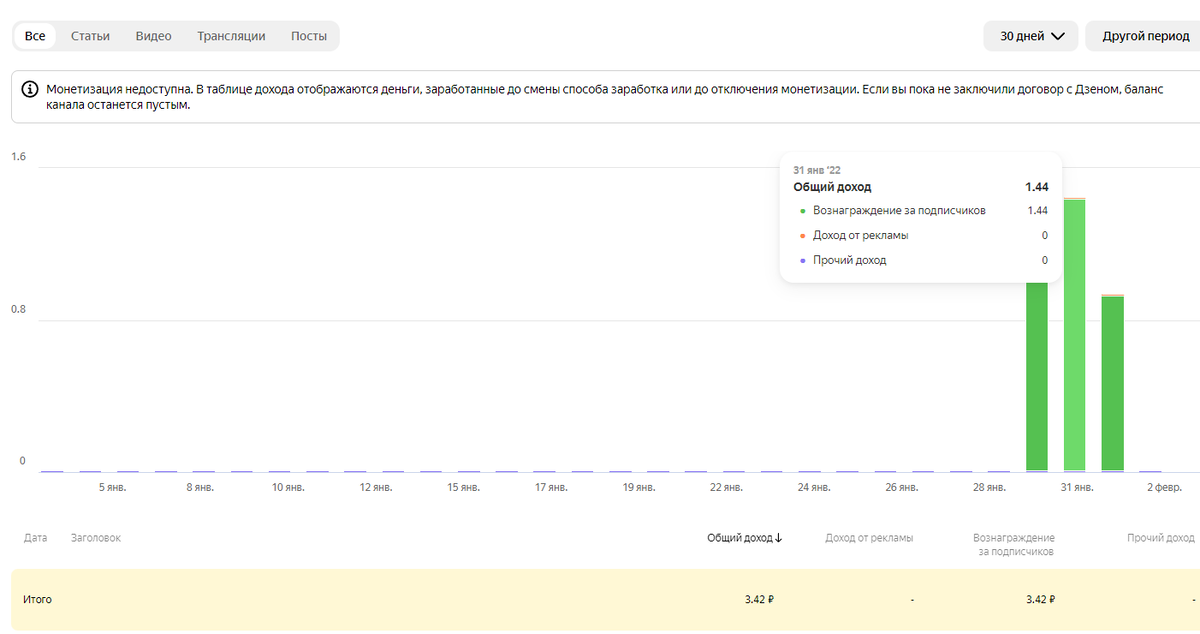The image size is (1200, 634).
Task: Click the "17 янв." axis label
Action: pos(551,487)
